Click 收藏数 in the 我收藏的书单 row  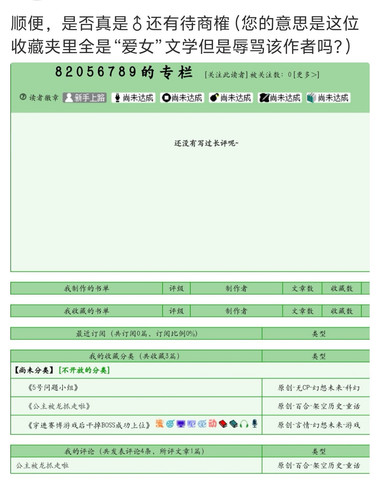tap(342, 311)
